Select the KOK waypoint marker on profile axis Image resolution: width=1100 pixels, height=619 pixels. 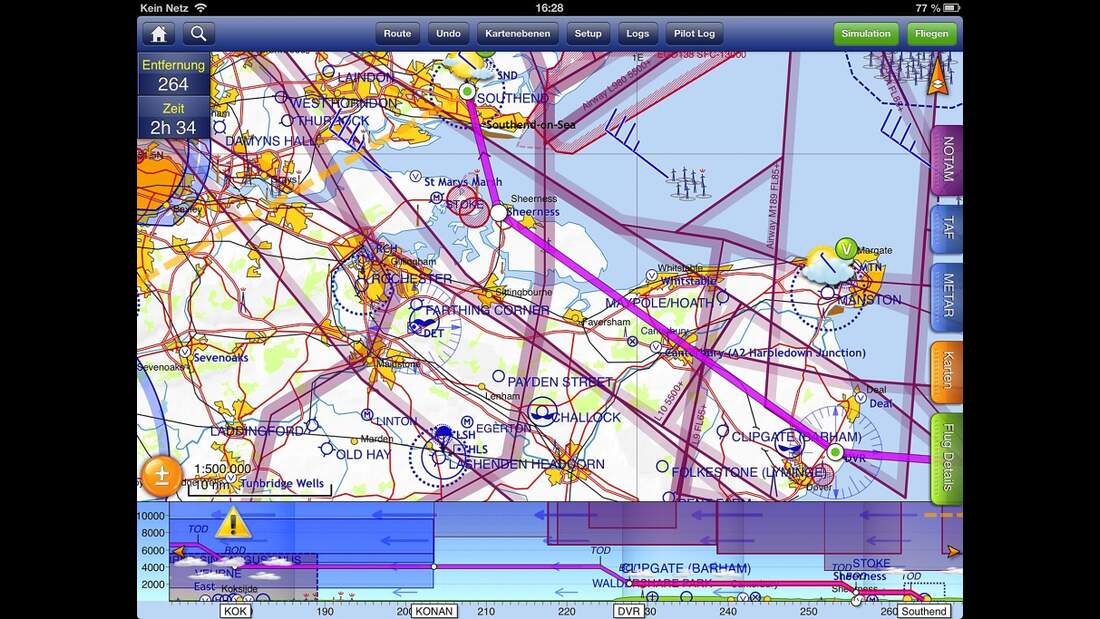coord(236,610)
